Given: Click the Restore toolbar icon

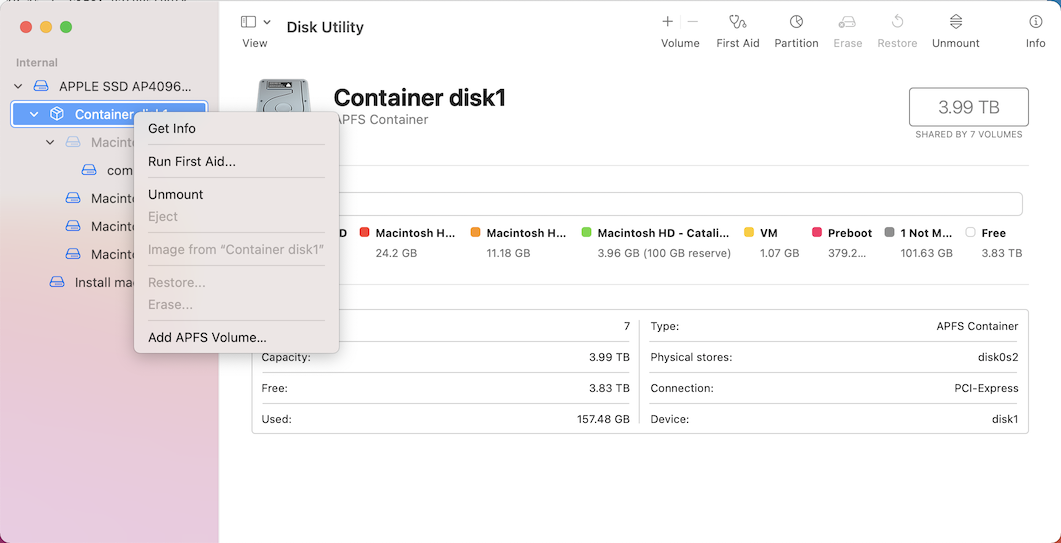Looking at the screenshot, I should point(897,22).
